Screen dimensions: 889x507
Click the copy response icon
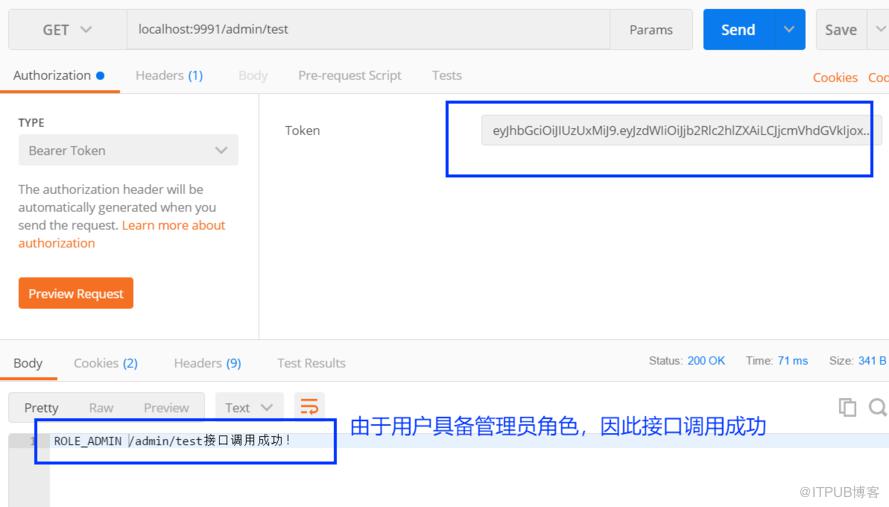click(x=847, y=407)
